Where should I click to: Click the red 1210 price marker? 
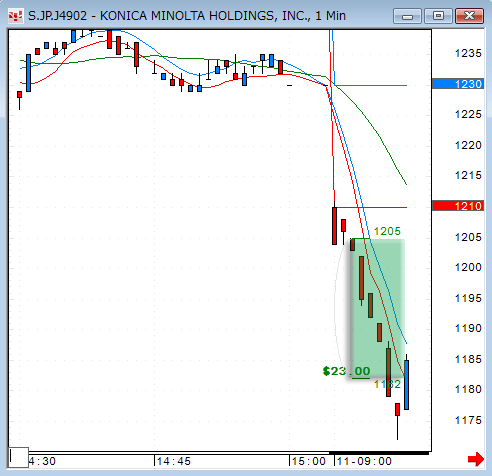tap(458, 206)
